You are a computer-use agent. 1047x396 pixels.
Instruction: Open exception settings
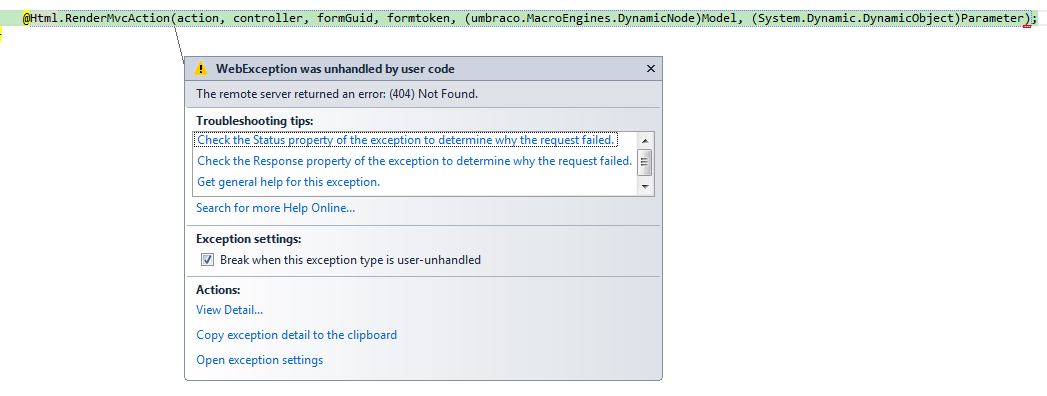tap(259, 360)
